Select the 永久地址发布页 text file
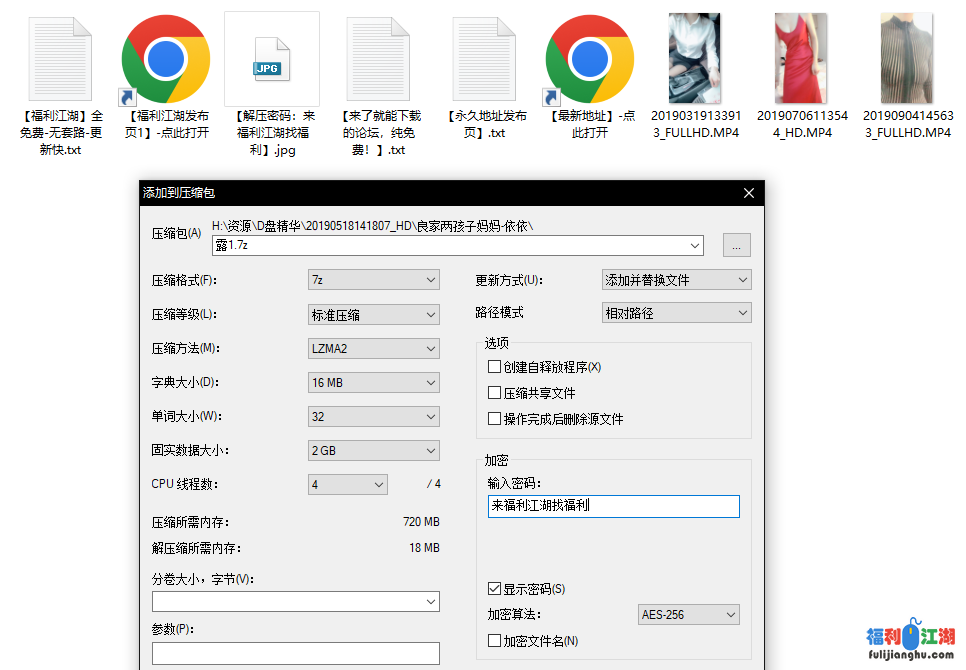966x670 pixels. 483,60
